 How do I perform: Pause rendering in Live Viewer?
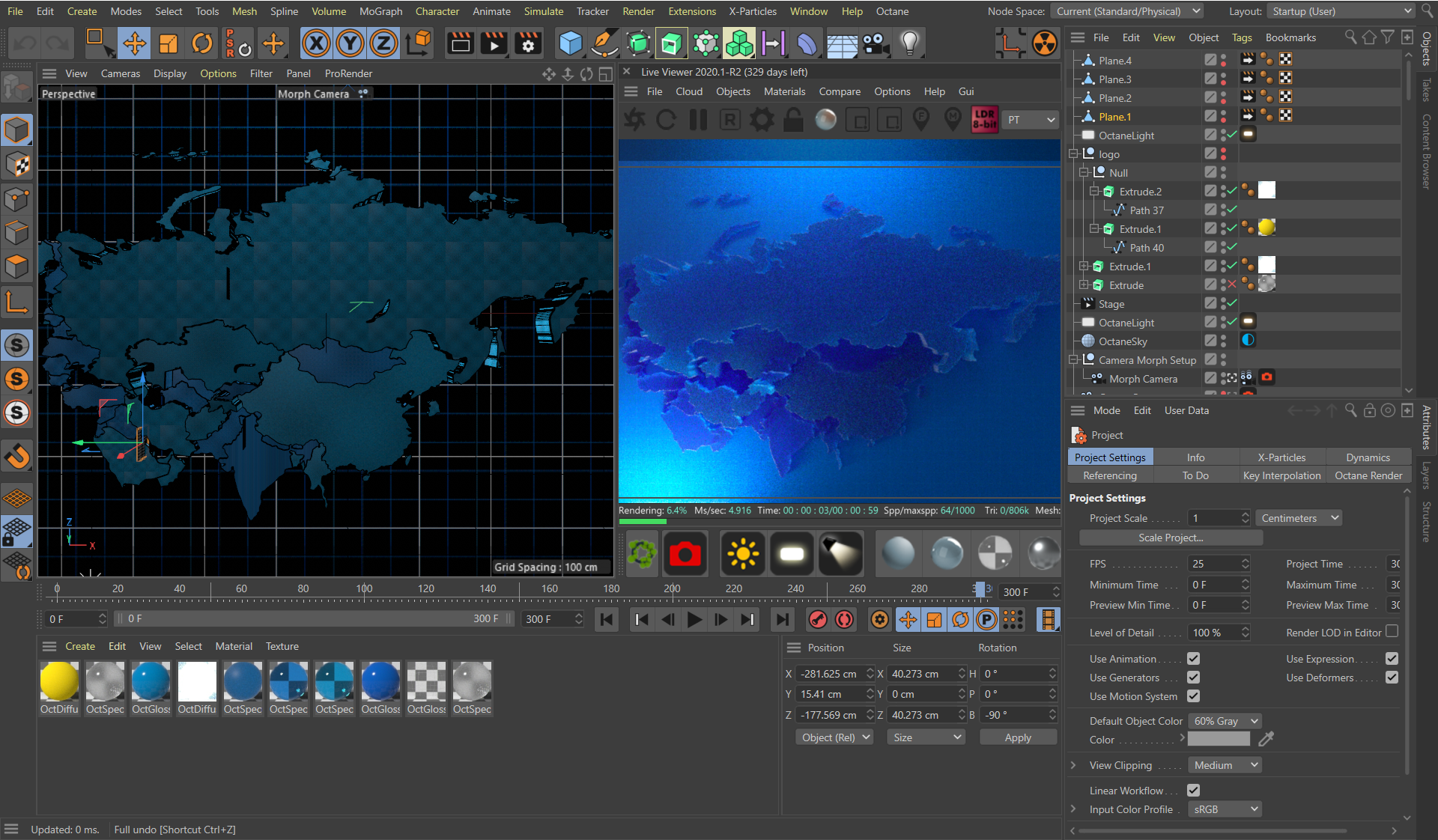698,120
